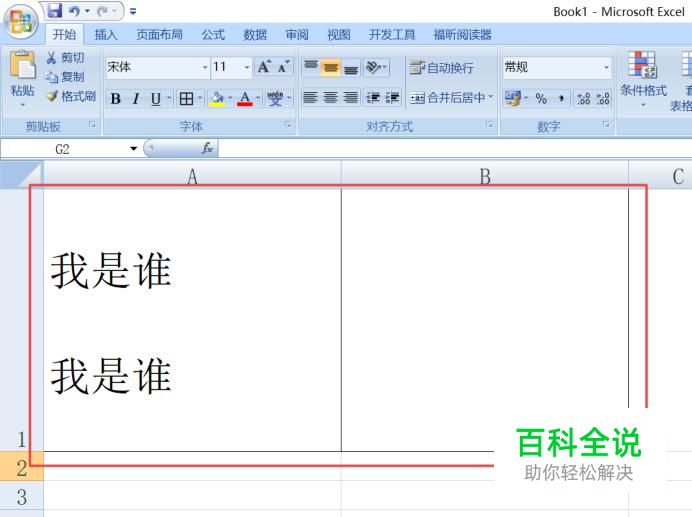Viewport: 692px width, 517px height.
Task: Increase decimal places
Action: pyautogui.click(x=583, y=98)
